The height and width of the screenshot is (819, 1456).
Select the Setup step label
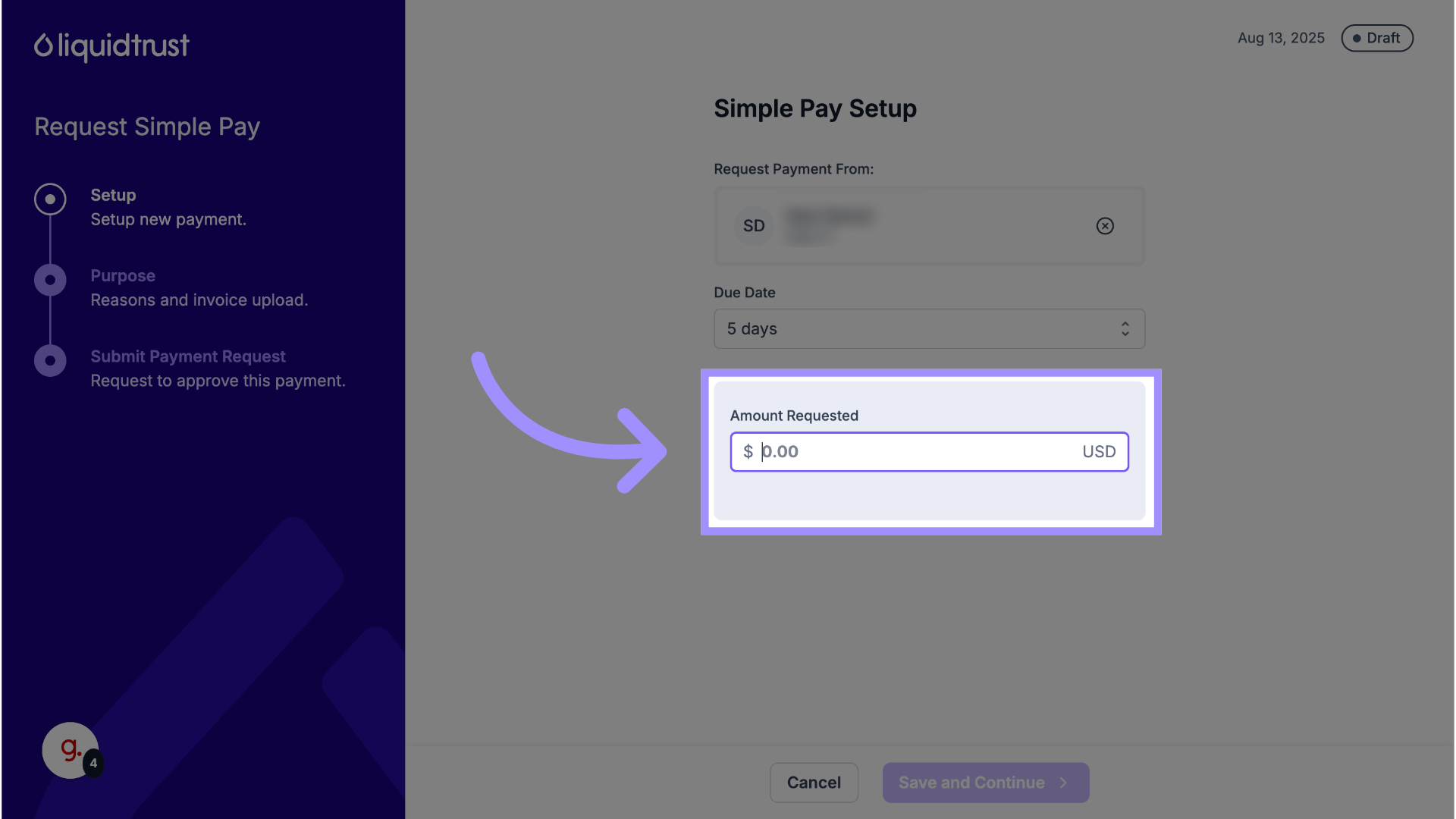[113, 195]
